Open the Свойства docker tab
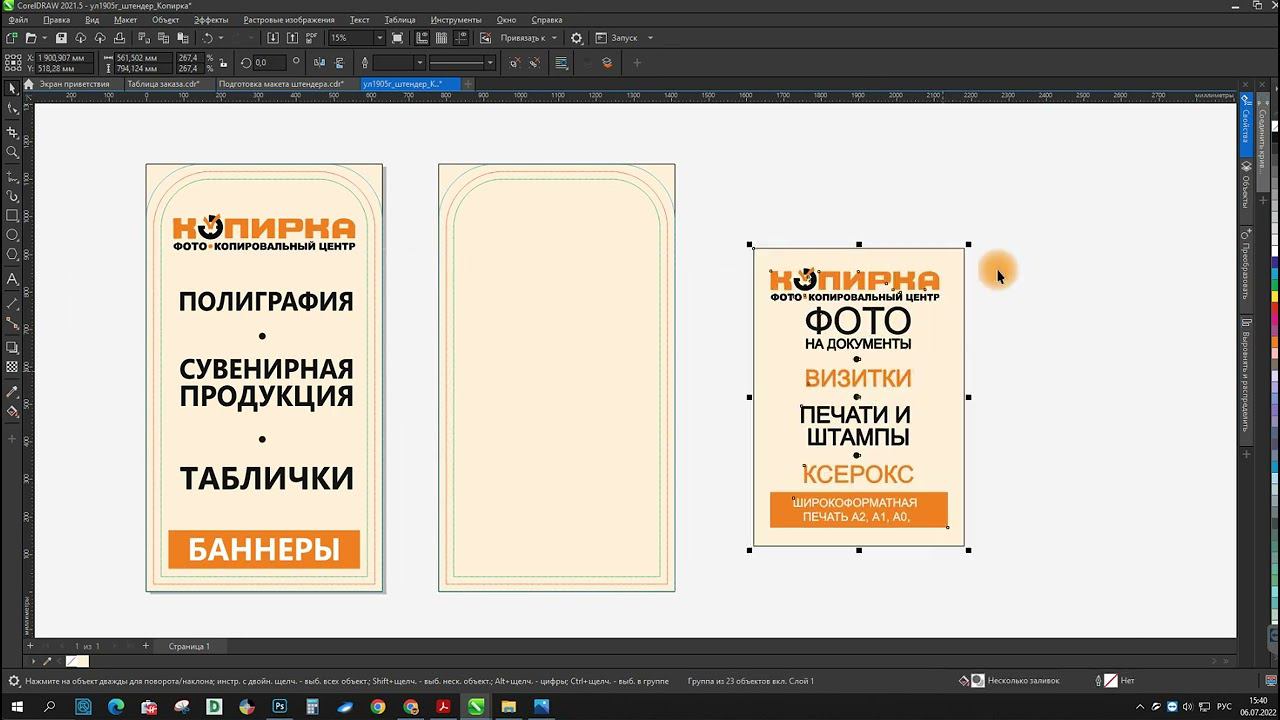The width and height of the screenshot is (1280, 720). pos(1246,125)
